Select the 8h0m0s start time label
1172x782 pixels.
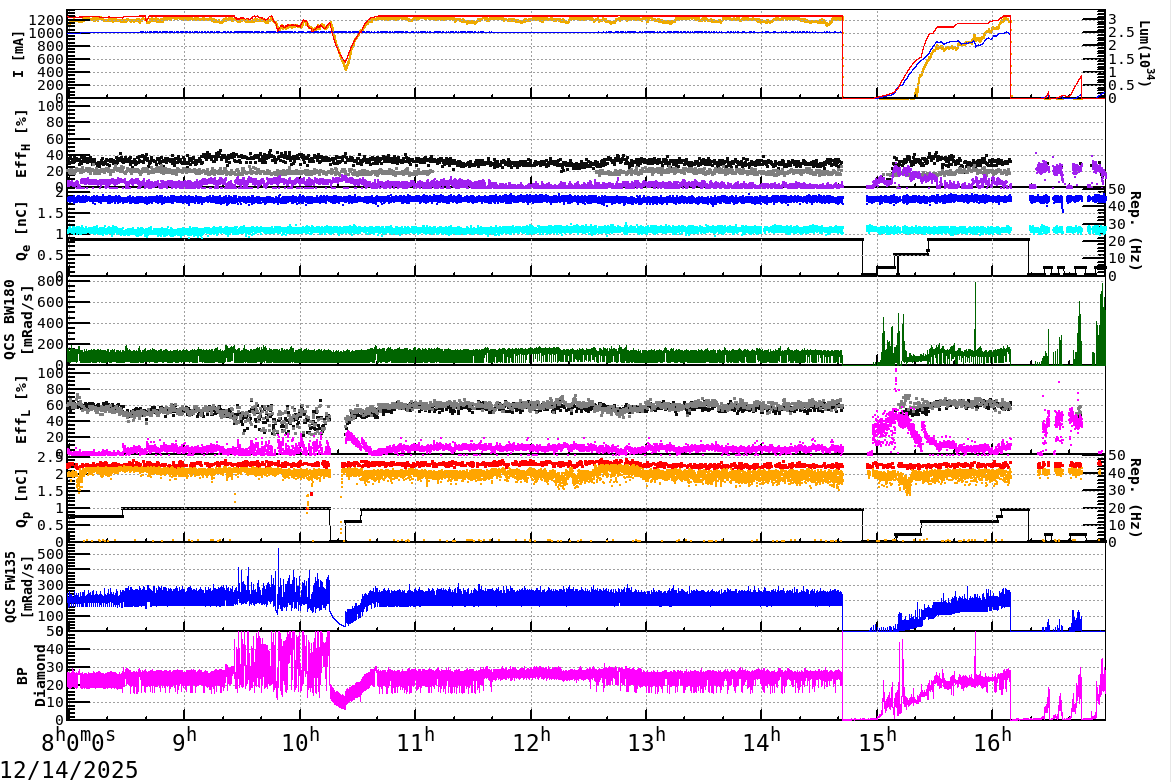tap(78, 741)
